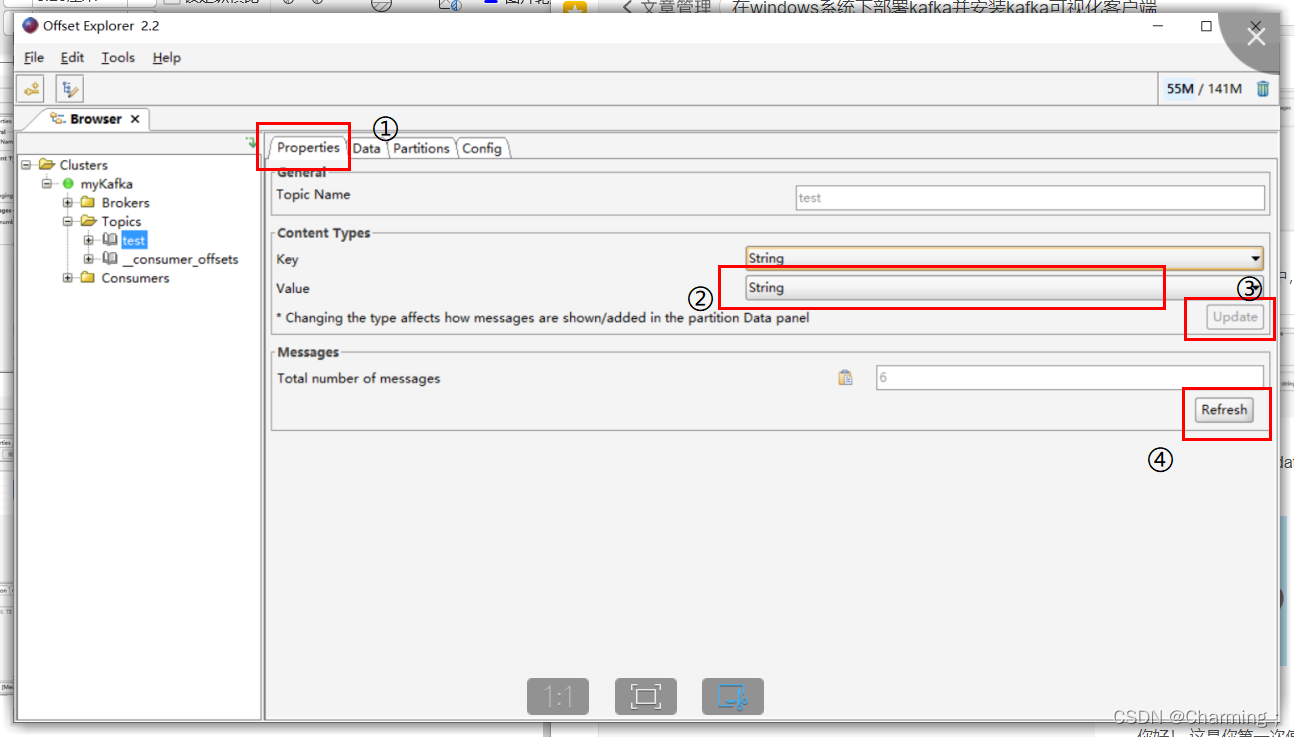Image resolution: width=1294 pixels, height=737 pixels.
Task: Switch to the Config tab
Action: (x=482, y=148)
